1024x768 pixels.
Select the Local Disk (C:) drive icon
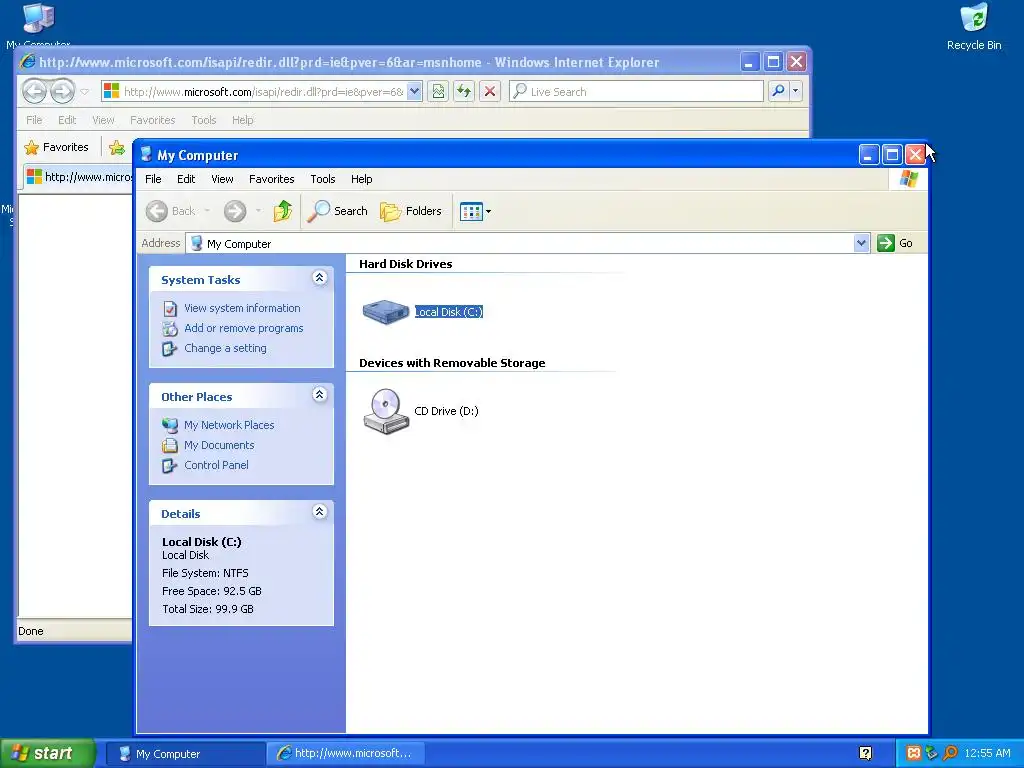click(x=385, y=312)
